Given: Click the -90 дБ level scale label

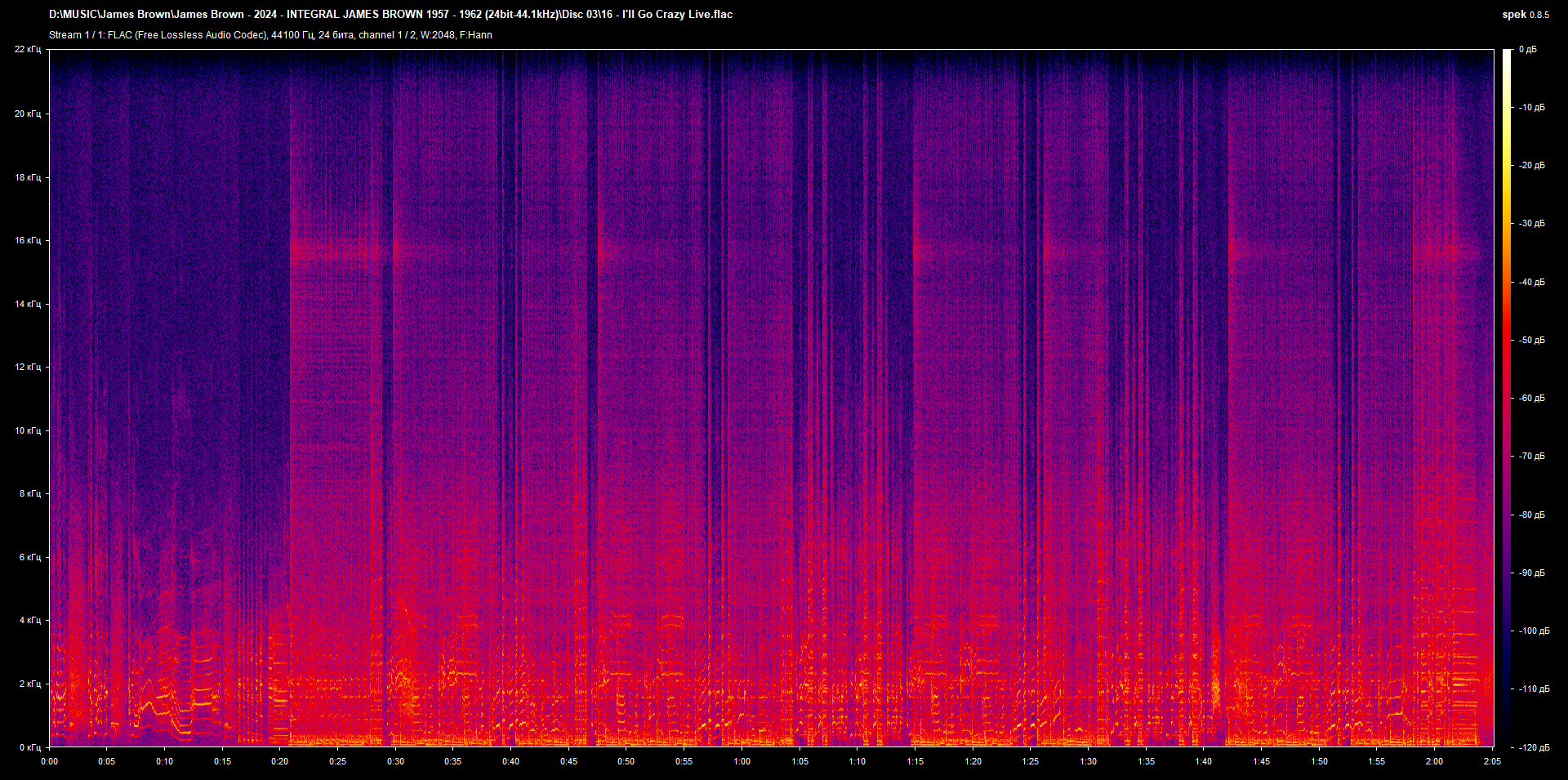Looking at the screenshot, I should [1531, 573].
